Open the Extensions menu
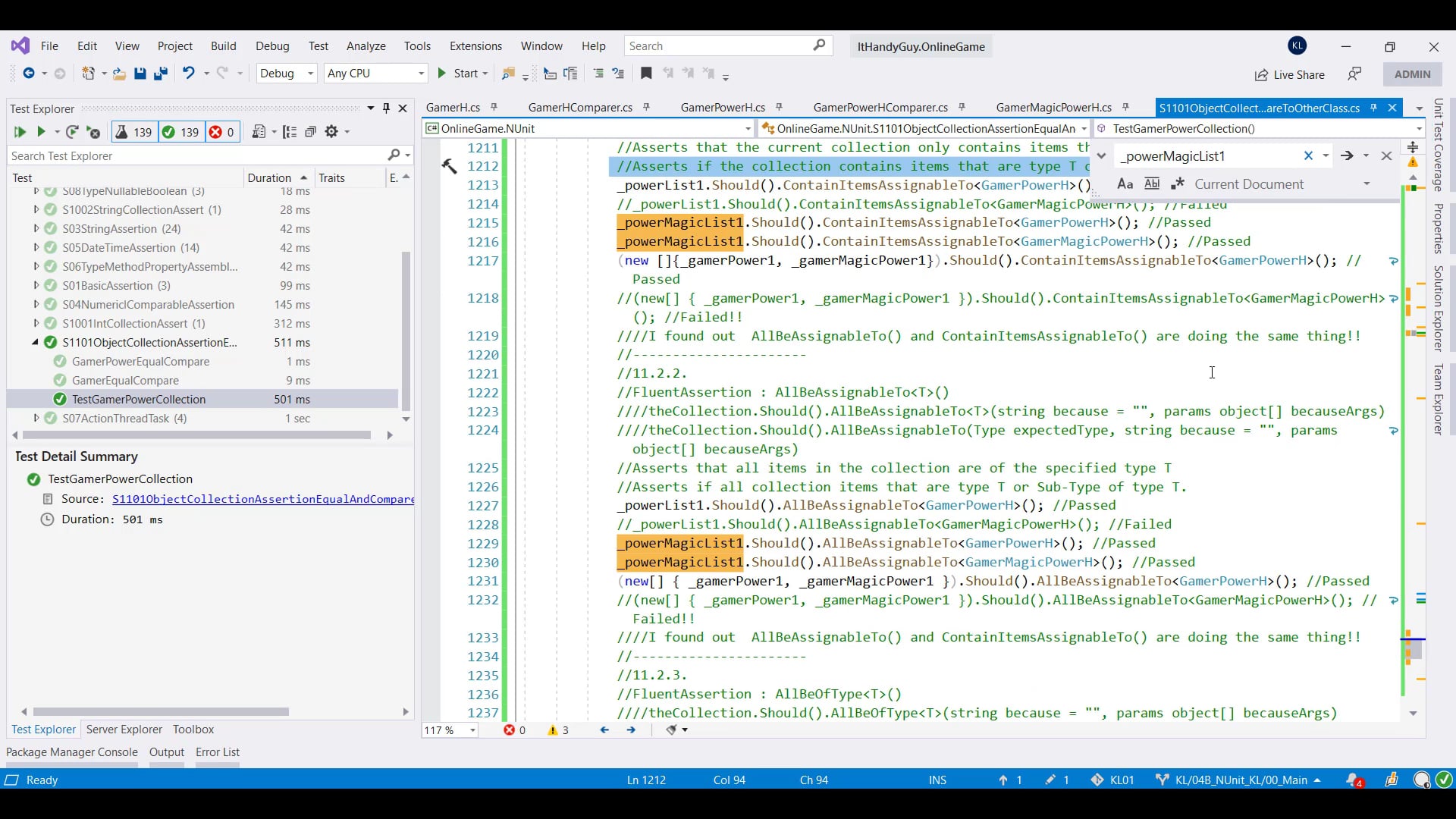The width and height of the screenshot is (1456, 819). pos(475,45)
